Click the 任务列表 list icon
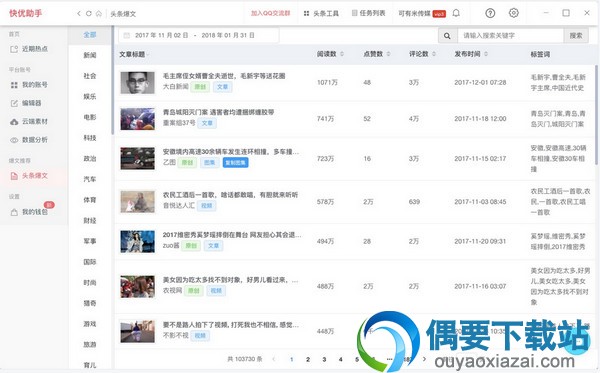 tap(354, 13)
